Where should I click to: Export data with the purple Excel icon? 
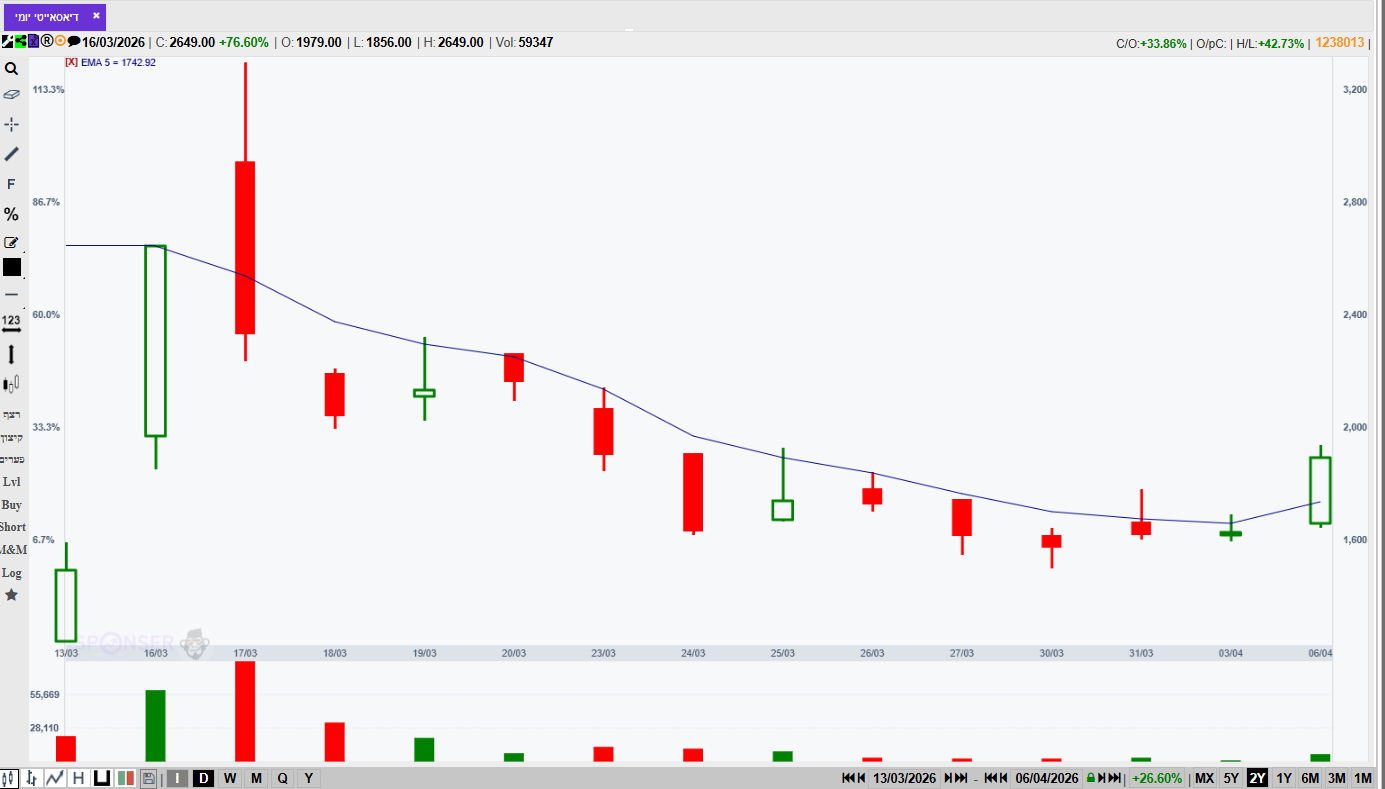[32, 42]
